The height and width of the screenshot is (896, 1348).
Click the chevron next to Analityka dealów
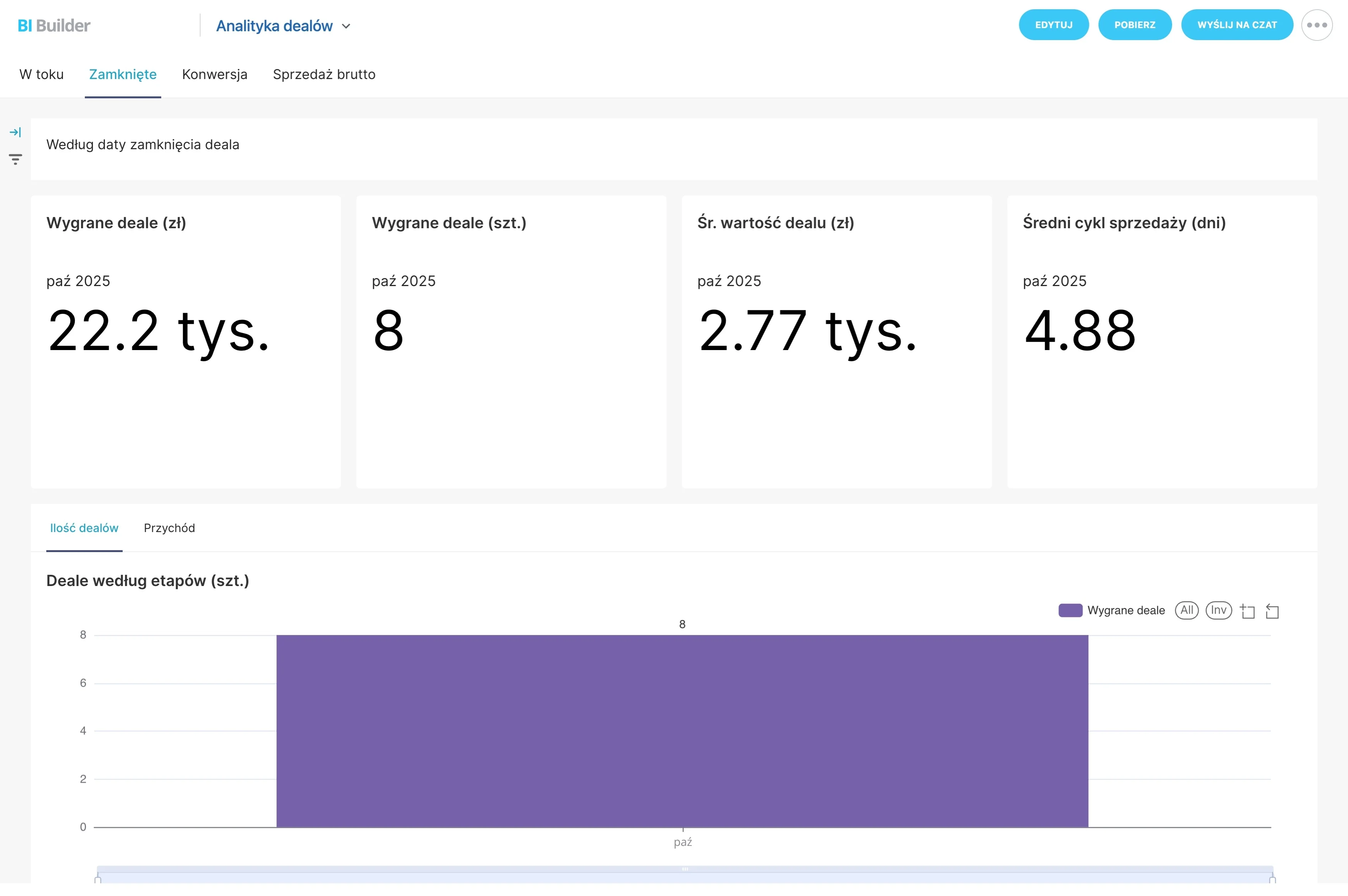tap(346, 26)
